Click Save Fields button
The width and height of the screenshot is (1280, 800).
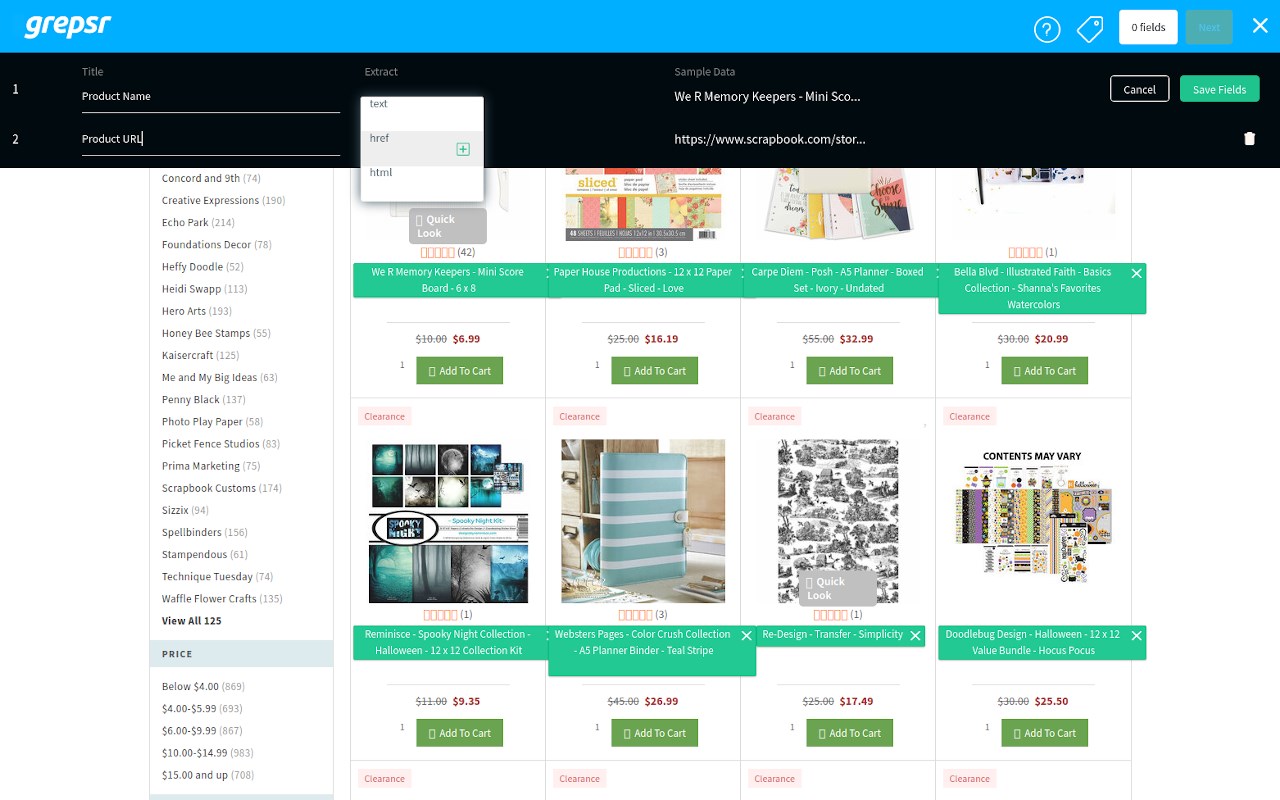[x=1219, y=89]
